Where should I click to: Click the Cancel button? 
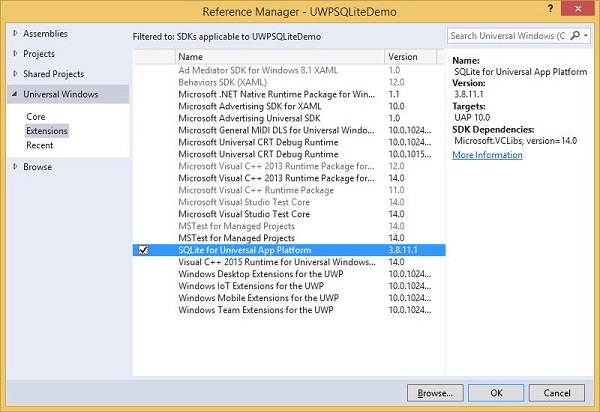(557, 393)
